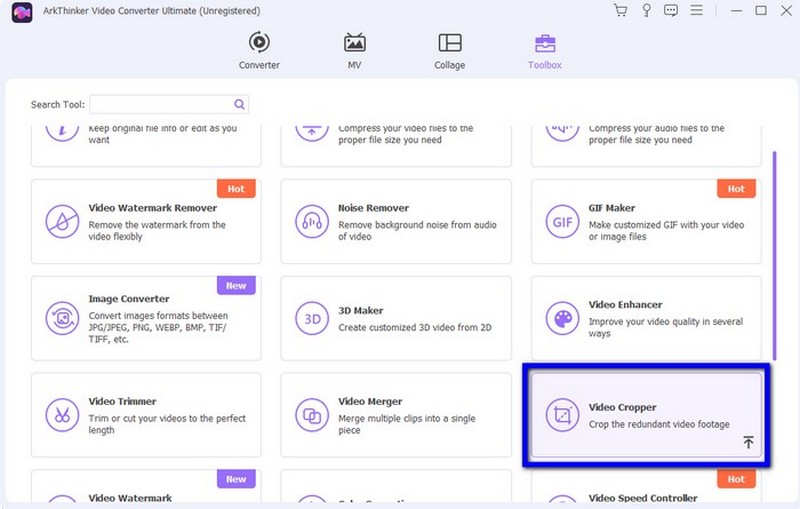
Task: Open the Noise Remover tool
Action: click(x=396, y=221)
